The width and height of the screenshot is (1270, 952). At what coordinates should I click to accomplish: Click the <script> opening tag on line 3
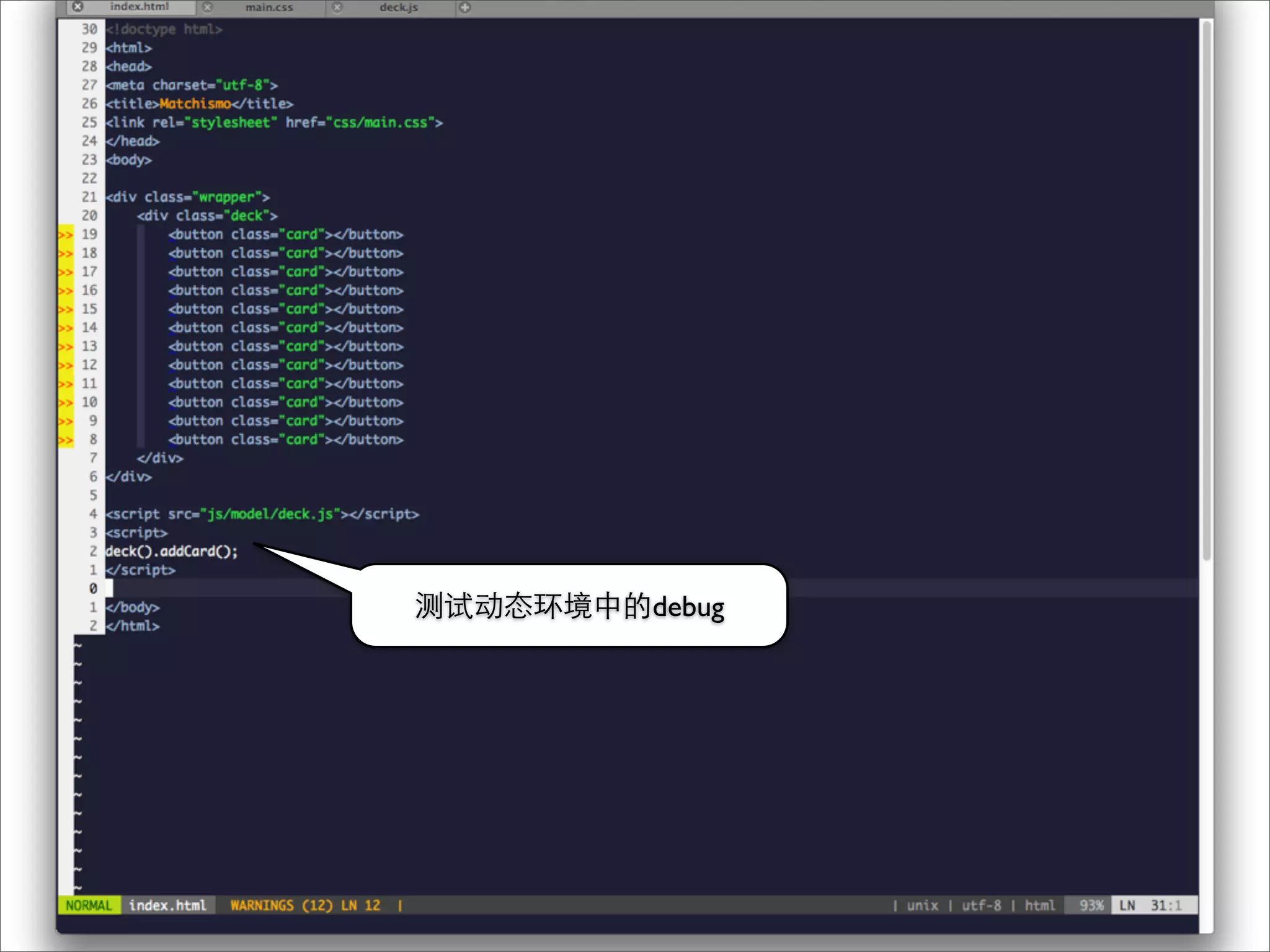[x=136, y=532]
